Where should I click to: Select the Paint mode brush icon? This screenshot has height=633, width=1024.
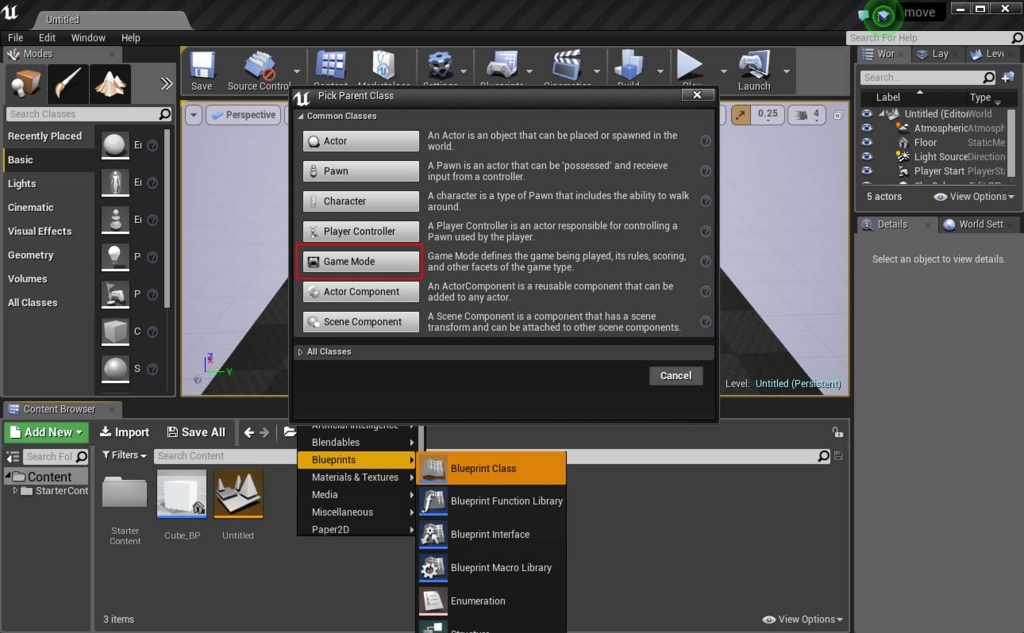click(x=68, y=84)
